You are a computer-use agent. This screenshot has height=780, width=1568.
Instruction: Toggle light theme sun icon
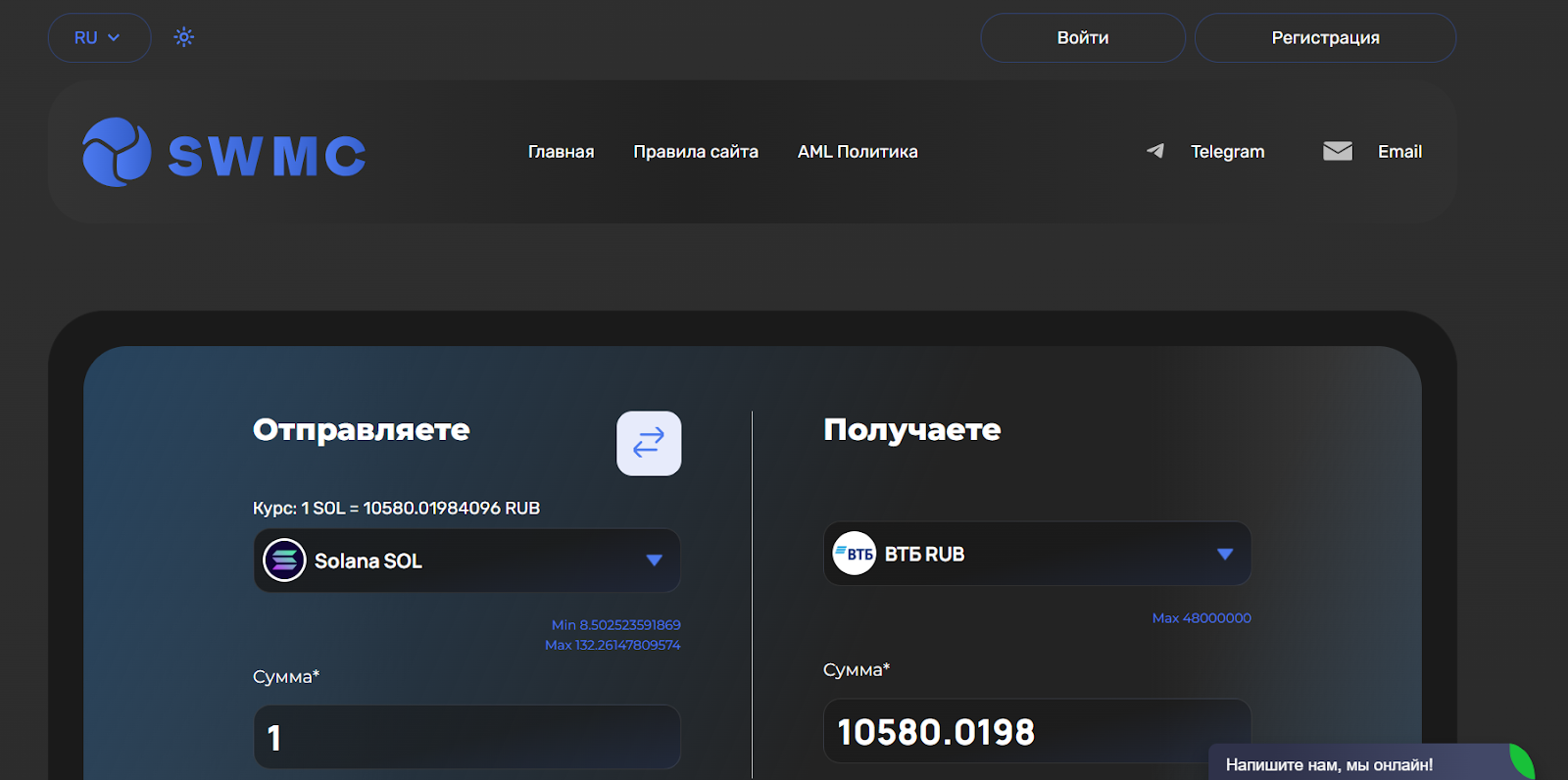tap(184, 37)
